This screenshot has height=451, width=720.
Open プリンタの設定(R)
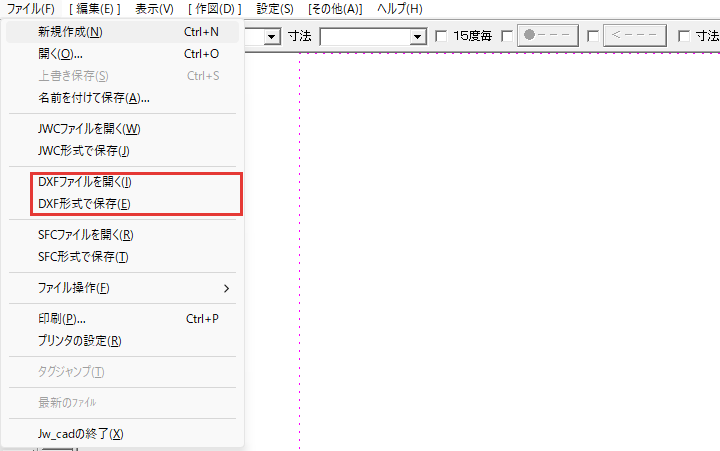click(123, 341)
